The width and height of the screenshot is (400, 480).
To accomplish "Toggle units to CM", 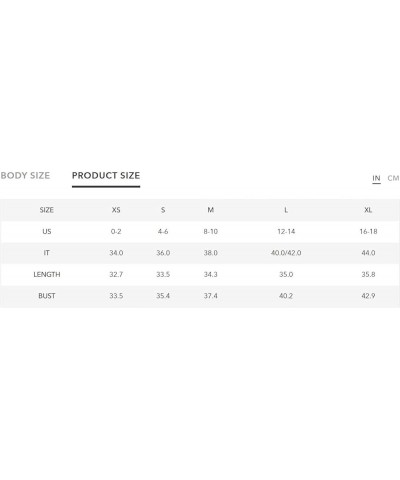I will (x=393, y=178).
